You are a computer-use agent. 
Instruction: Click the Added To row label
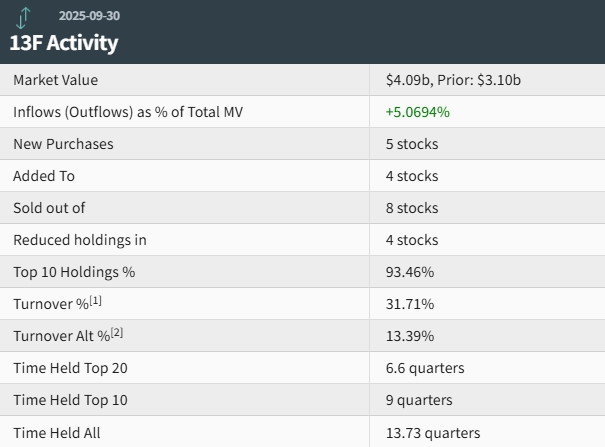tap(44, 176)
